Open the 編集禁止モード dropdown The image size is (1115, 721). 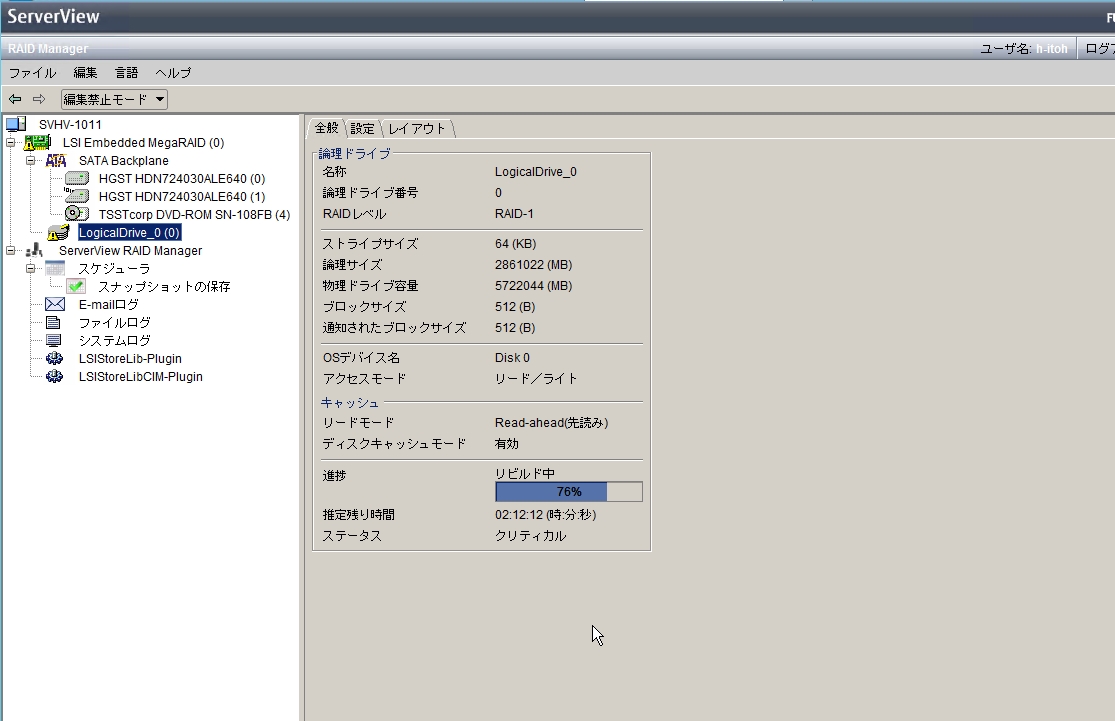(x=114, y=99)
